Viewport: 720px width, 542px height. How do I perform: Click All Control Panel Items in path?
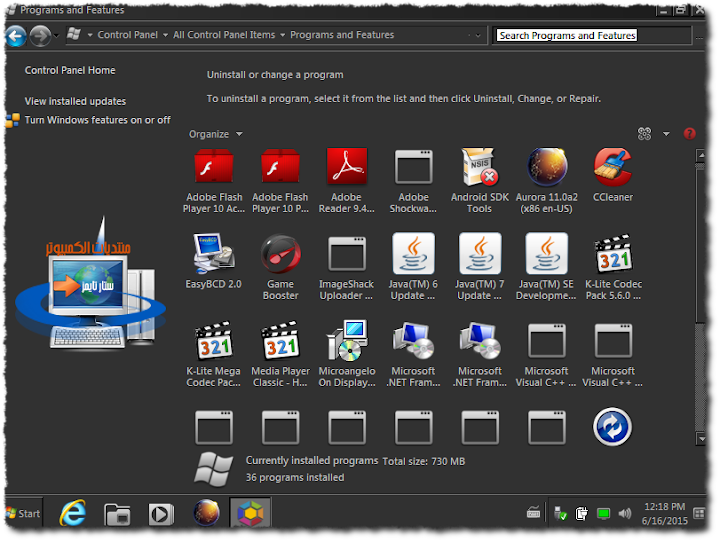point(224,35)
